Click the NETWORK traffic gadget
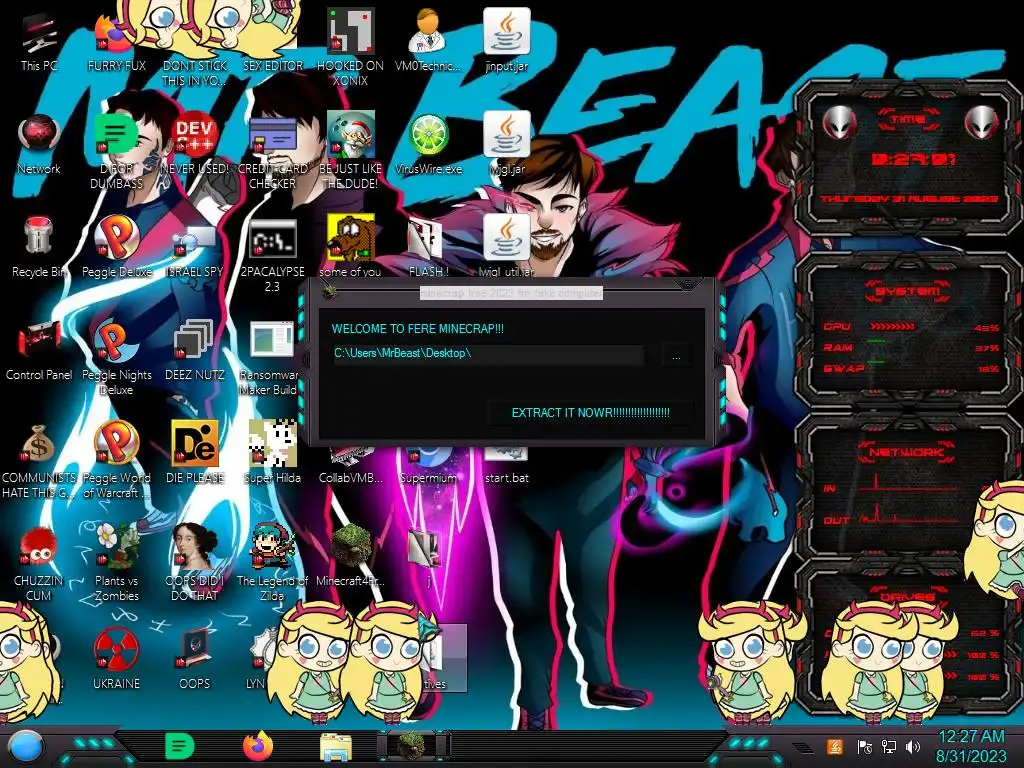 (908, 485)
